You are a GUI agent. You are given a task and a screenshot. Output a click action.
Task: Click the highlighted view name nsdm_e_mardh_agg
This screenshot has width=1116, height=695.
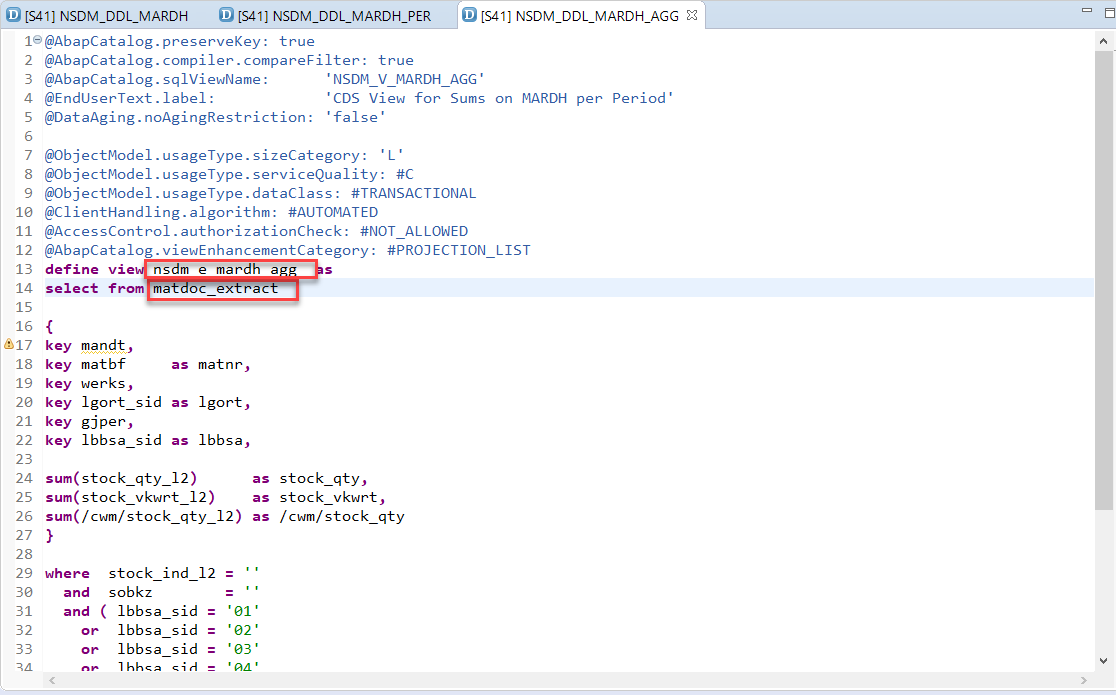[225, 270]
